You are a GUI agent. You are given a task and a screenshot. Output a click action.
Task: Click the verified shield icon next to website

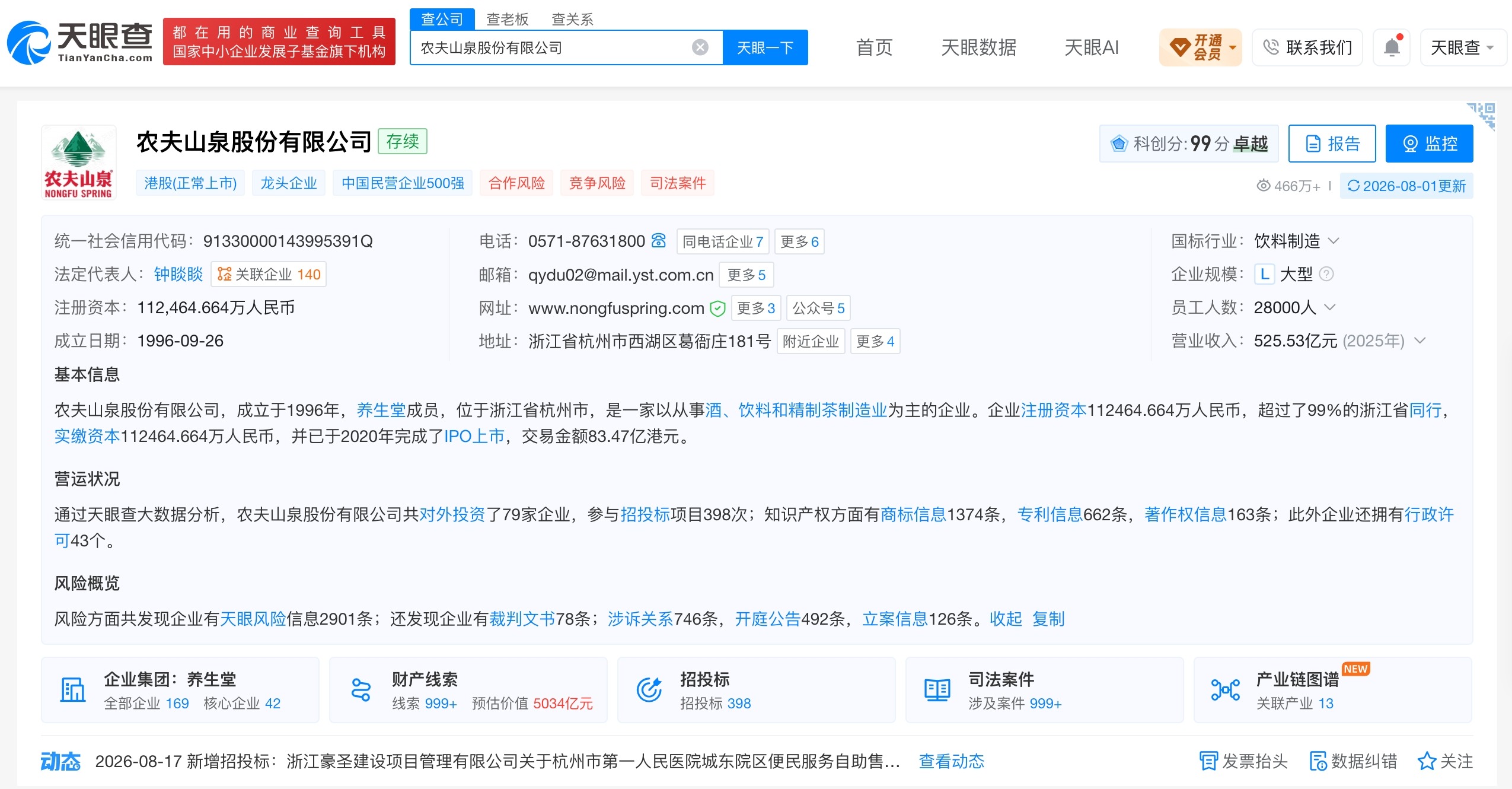coord(717,308)
